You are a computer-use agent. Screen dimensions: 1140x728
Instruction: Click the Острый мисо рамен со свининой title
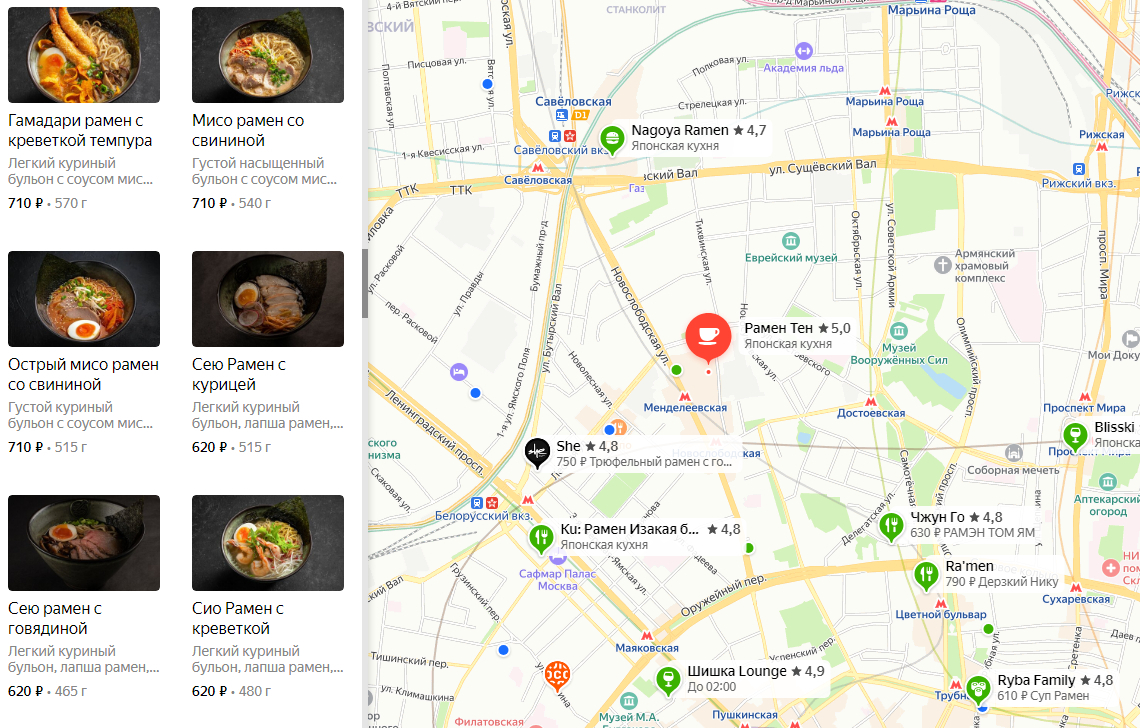coord(84,375)
